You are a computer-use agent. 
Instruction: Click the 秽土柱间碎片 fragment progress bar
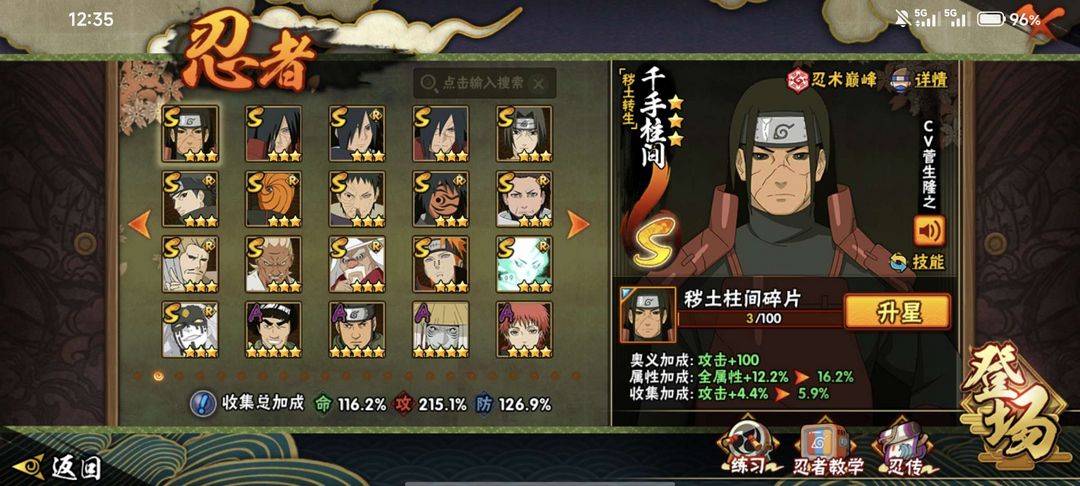[x=760, y=318]
